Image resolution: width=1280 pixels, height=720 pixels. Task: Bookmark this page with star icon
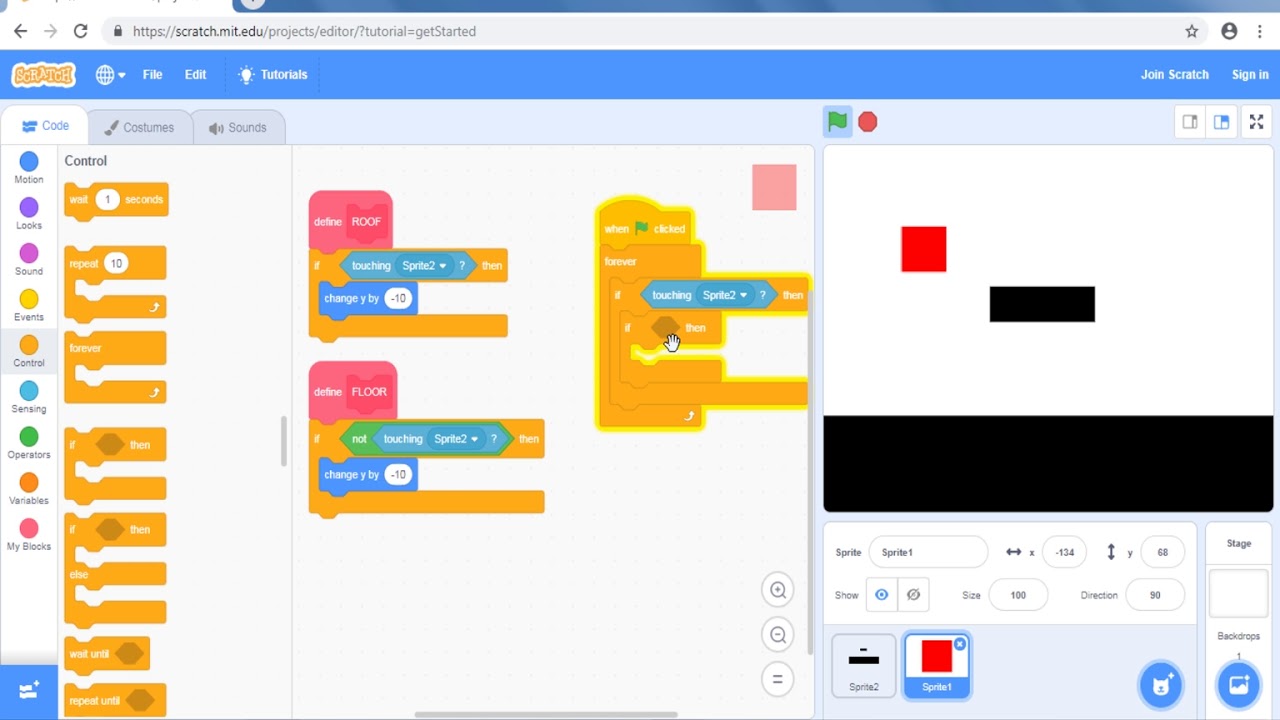point(1192,31)
